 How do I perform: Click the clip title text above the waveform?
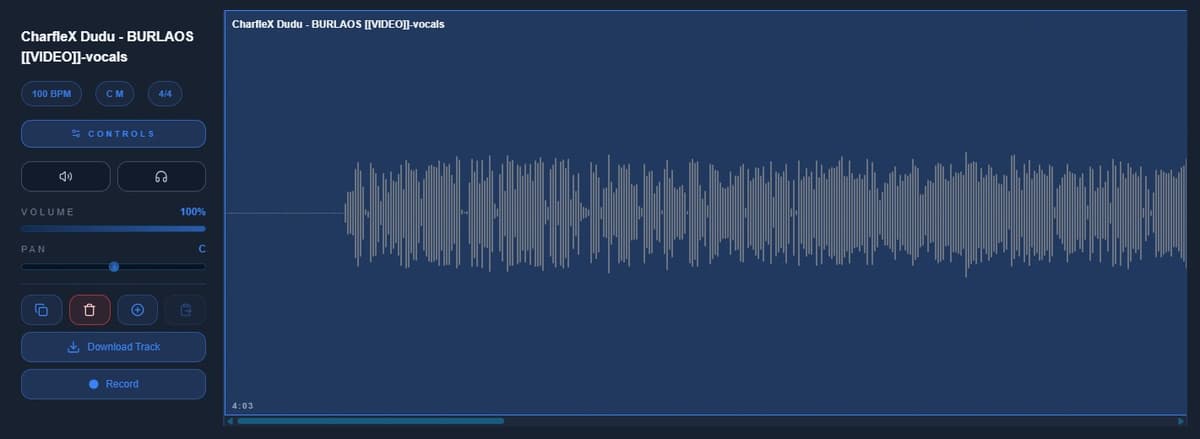click(x=338, y=24)
